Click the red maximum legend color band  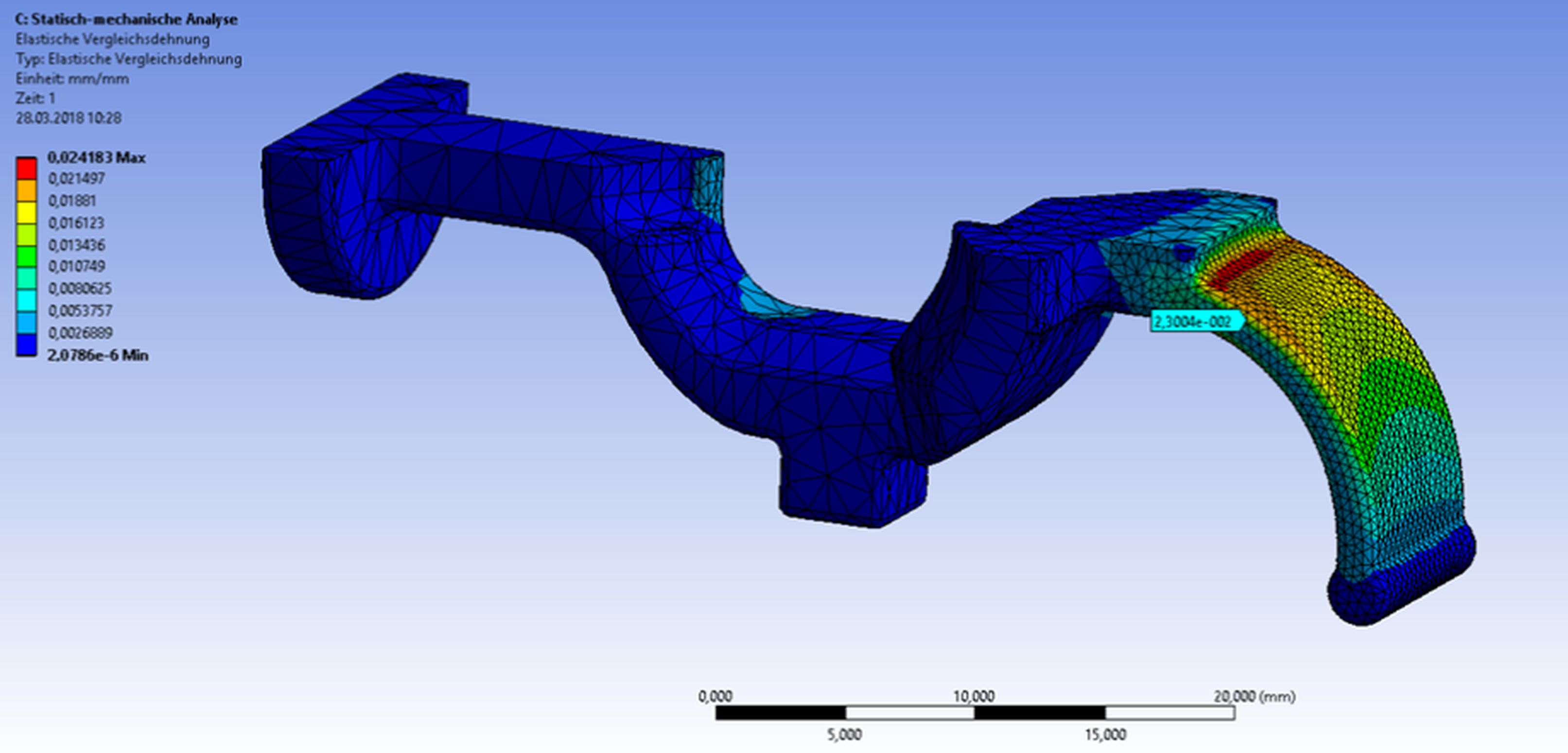(x=26, y=169)
